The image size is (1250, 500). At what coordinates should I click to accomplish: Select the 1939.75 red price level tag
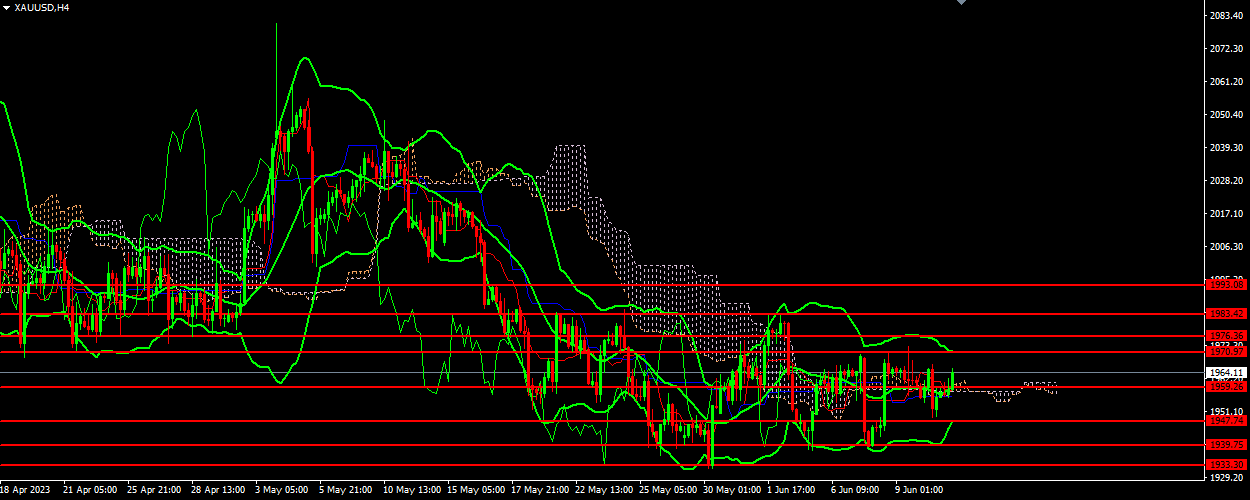tap(1226, 445)
